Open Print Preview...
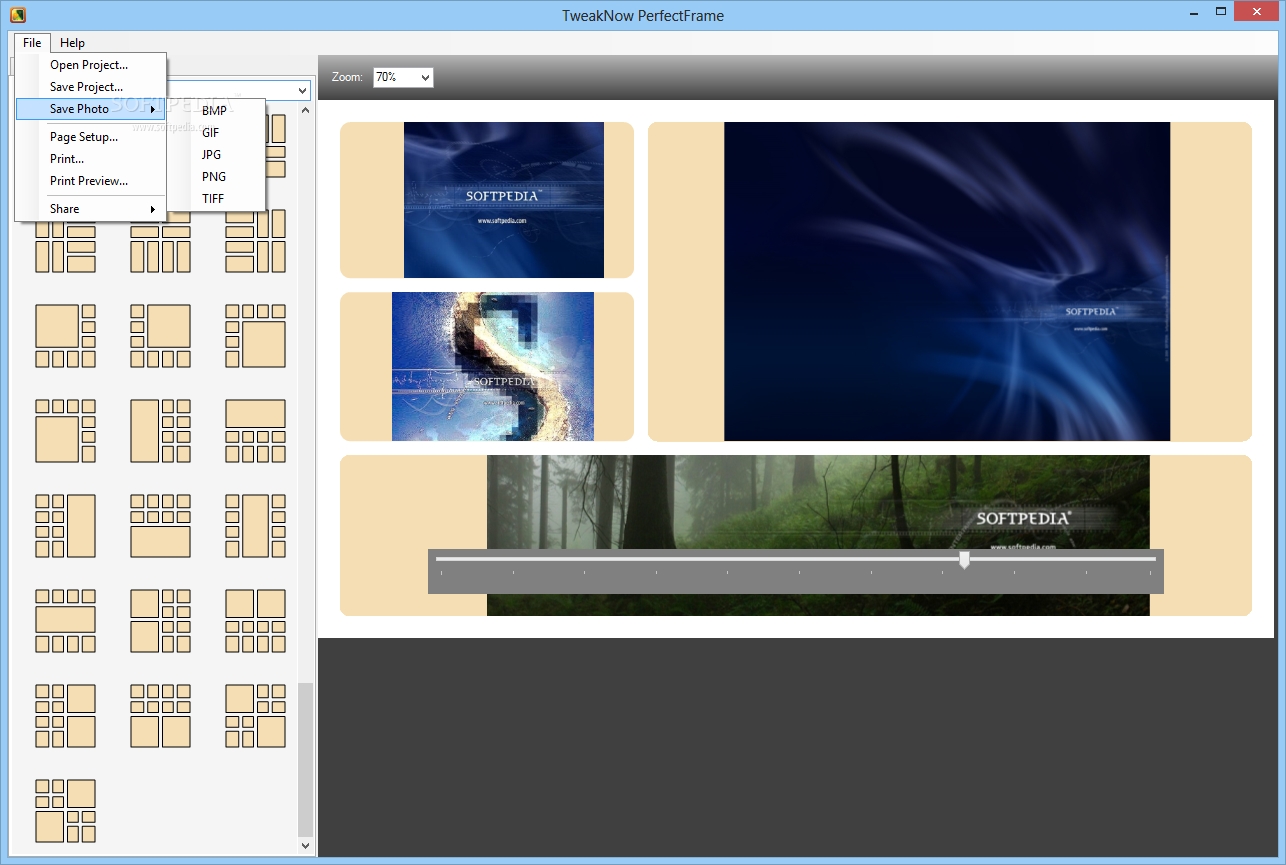The height and width of the screenshot is (865, 1286). point(90,181)
